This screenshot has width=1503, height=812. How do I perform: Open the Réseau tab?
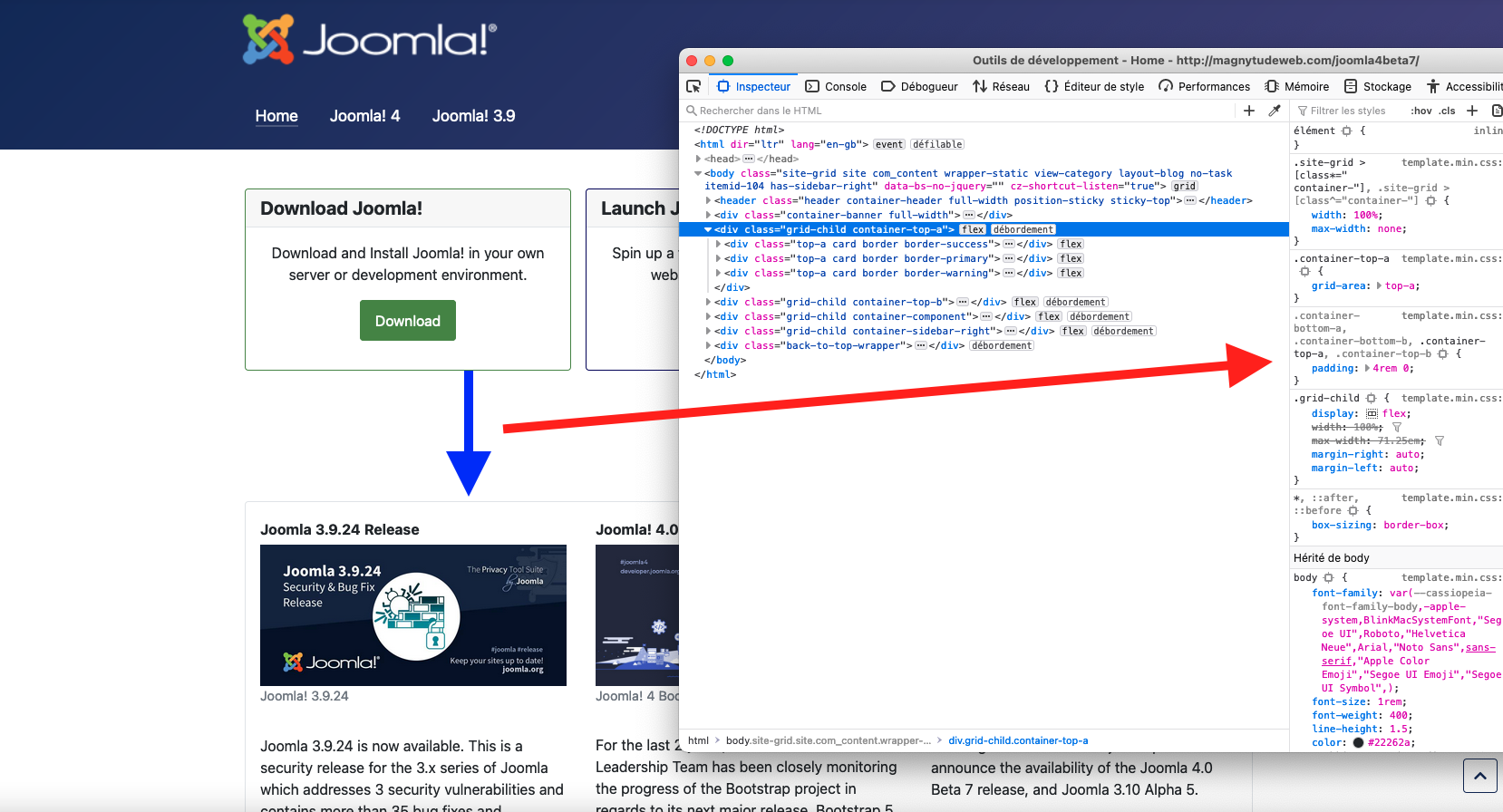coord(1002,86)
